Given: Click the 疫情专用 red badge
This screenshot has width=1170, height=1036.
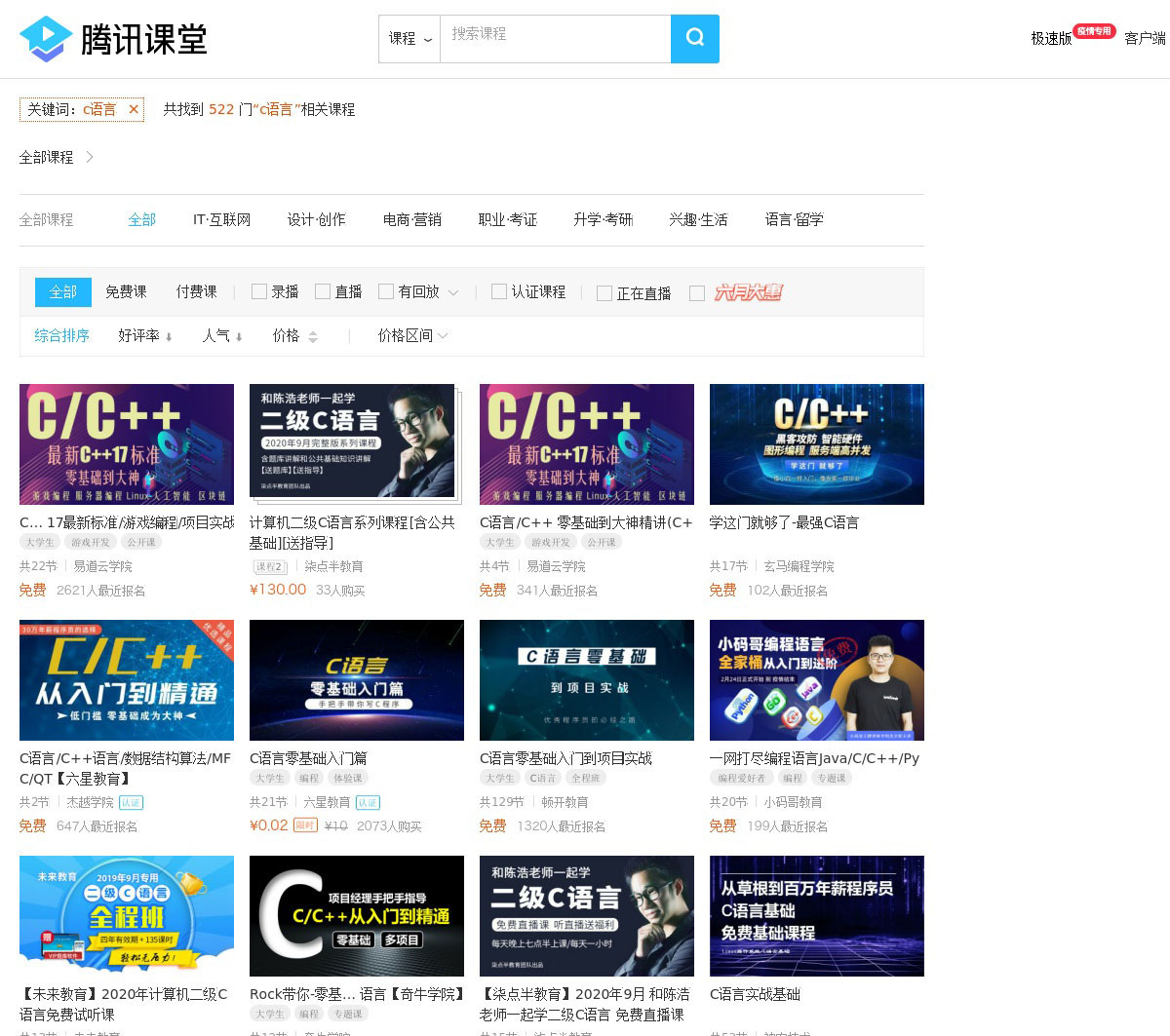Looking at the screenshot, I should (x=1094, y=31).
